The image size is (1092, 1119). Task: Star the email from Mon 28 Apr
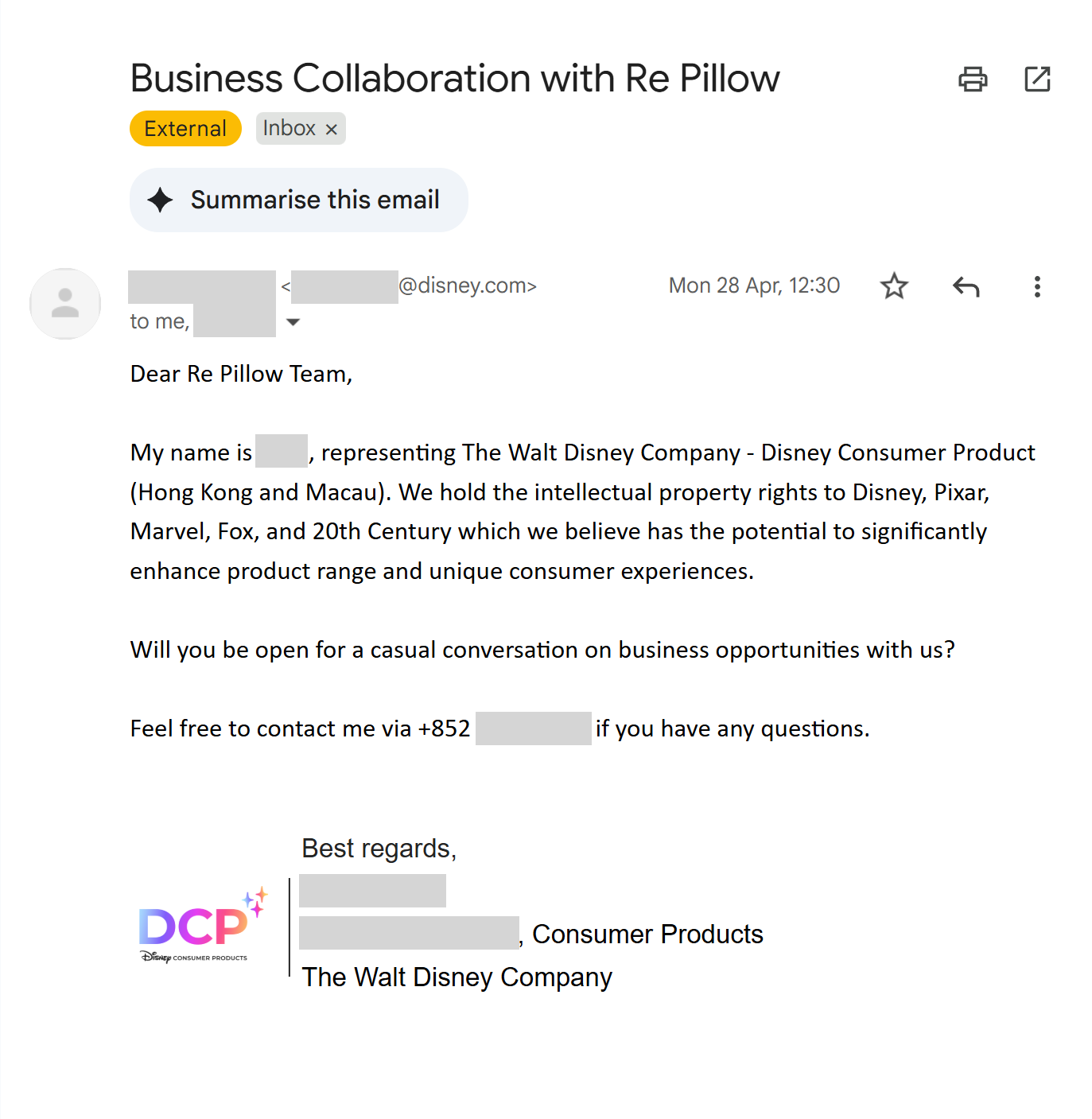[894, 286]
